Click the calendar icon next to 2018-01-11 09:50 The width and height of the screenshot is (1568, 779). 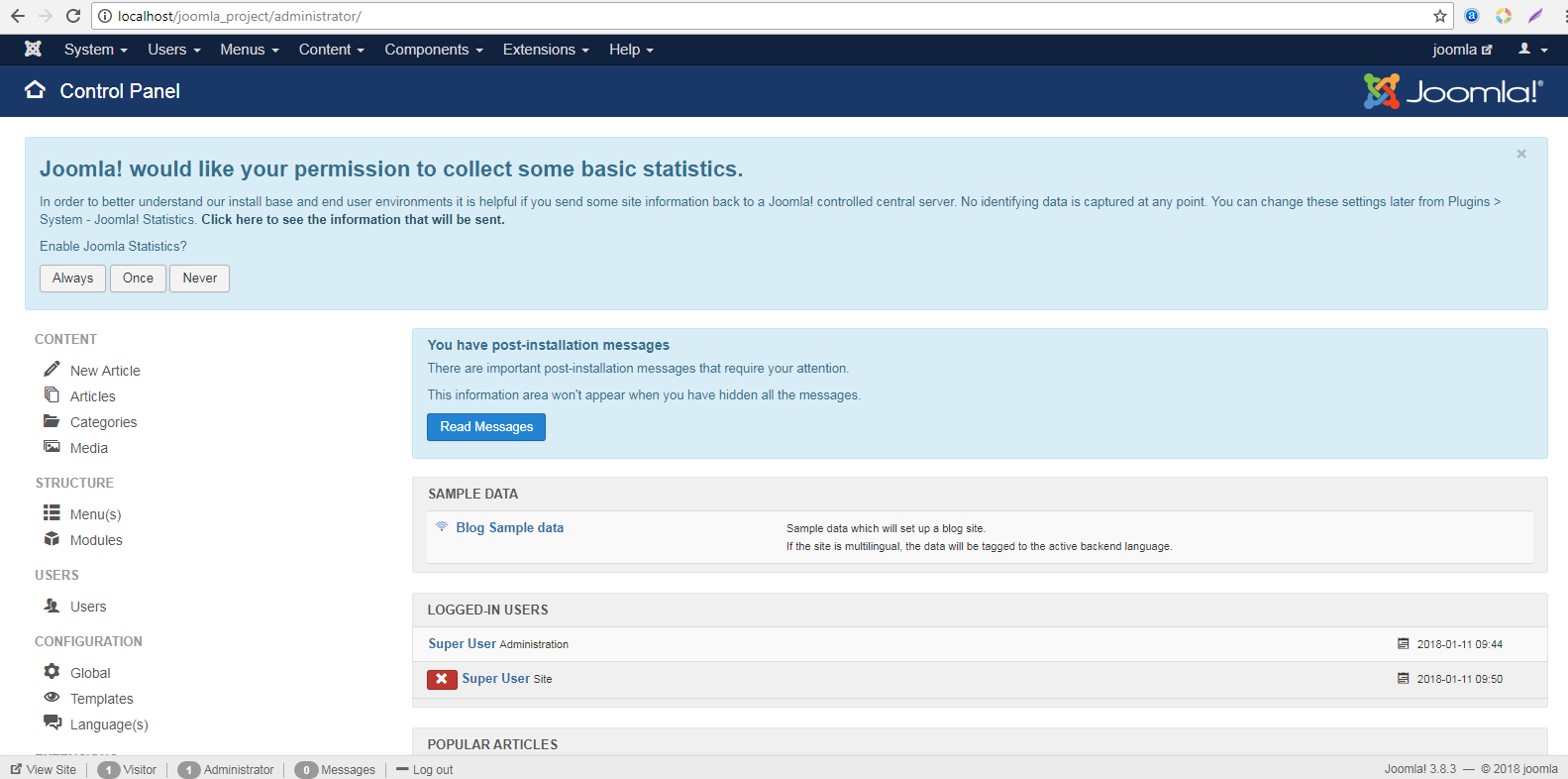(1403, 679)
